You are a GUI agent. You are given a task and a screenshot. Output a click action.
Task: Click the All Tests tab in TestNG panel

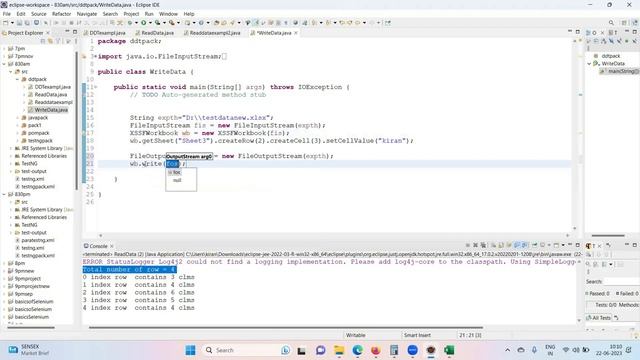[598, 318]
